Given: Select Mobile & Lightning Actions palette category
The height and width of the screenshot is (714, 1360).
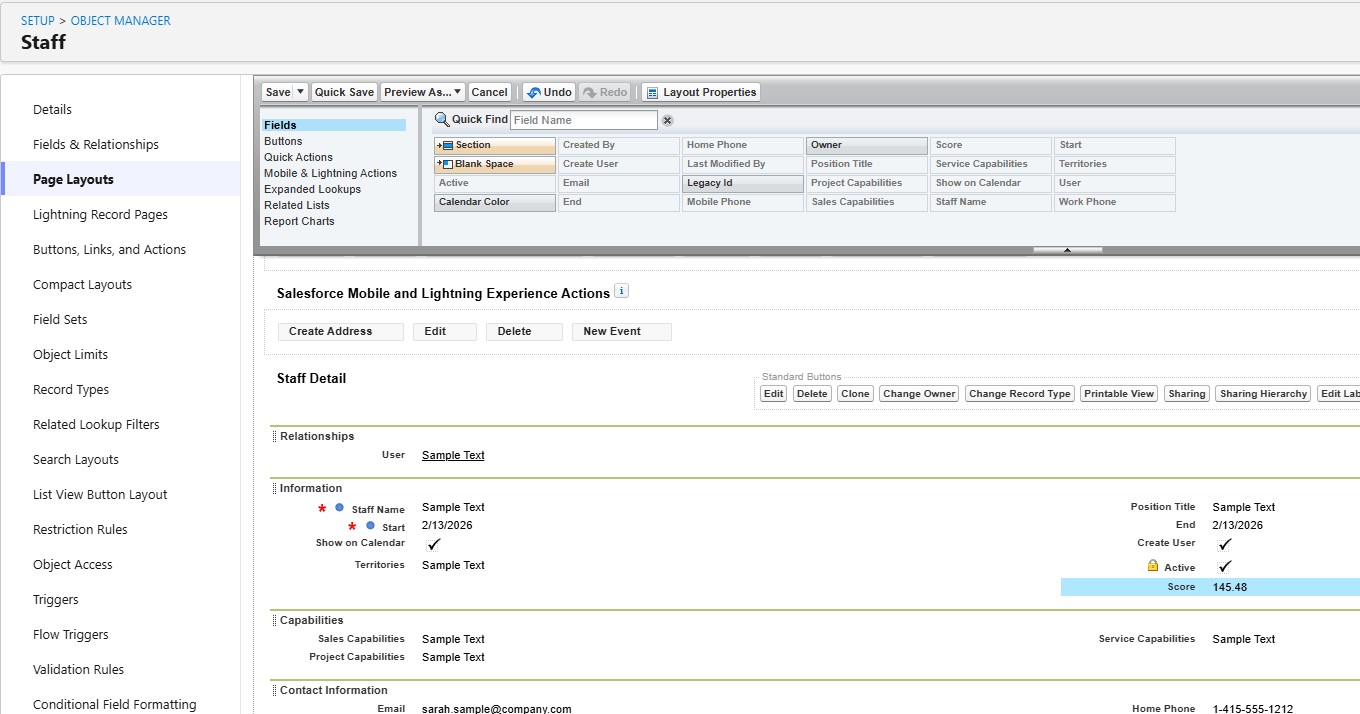Looking at the screenshot, I should 330,173.
